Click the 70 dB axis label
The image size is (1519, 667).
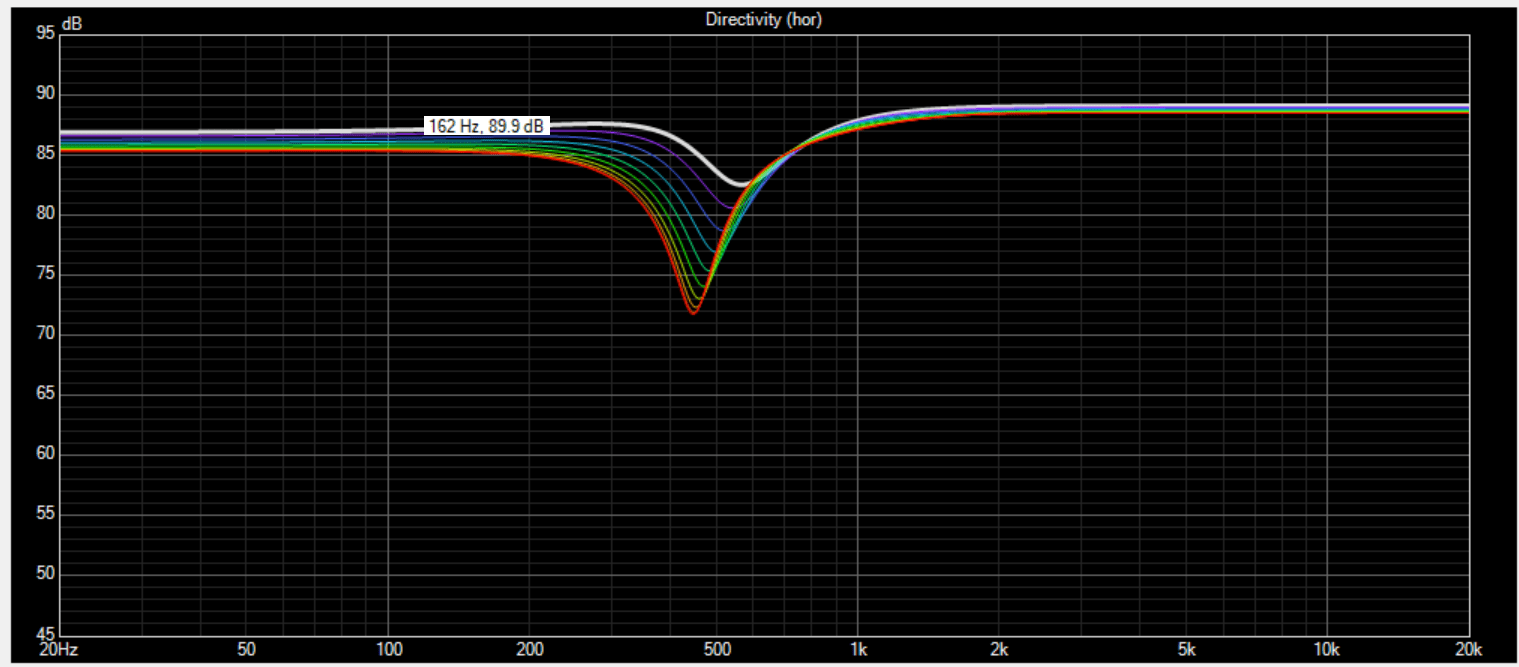tap(46, 334)
